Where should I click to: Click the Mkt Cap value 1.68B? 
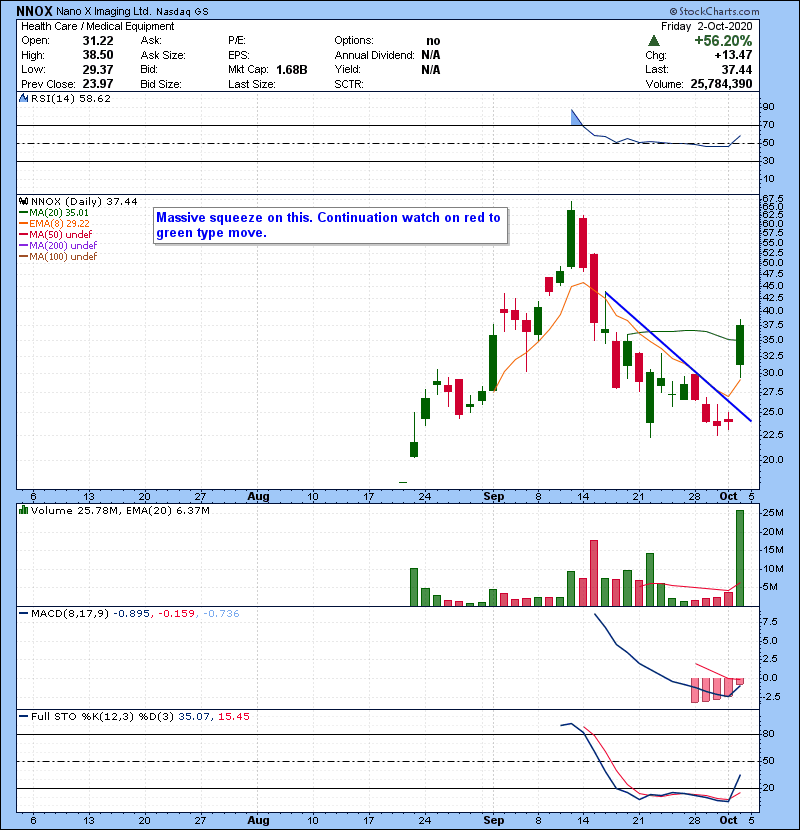[x=292, y=69]
